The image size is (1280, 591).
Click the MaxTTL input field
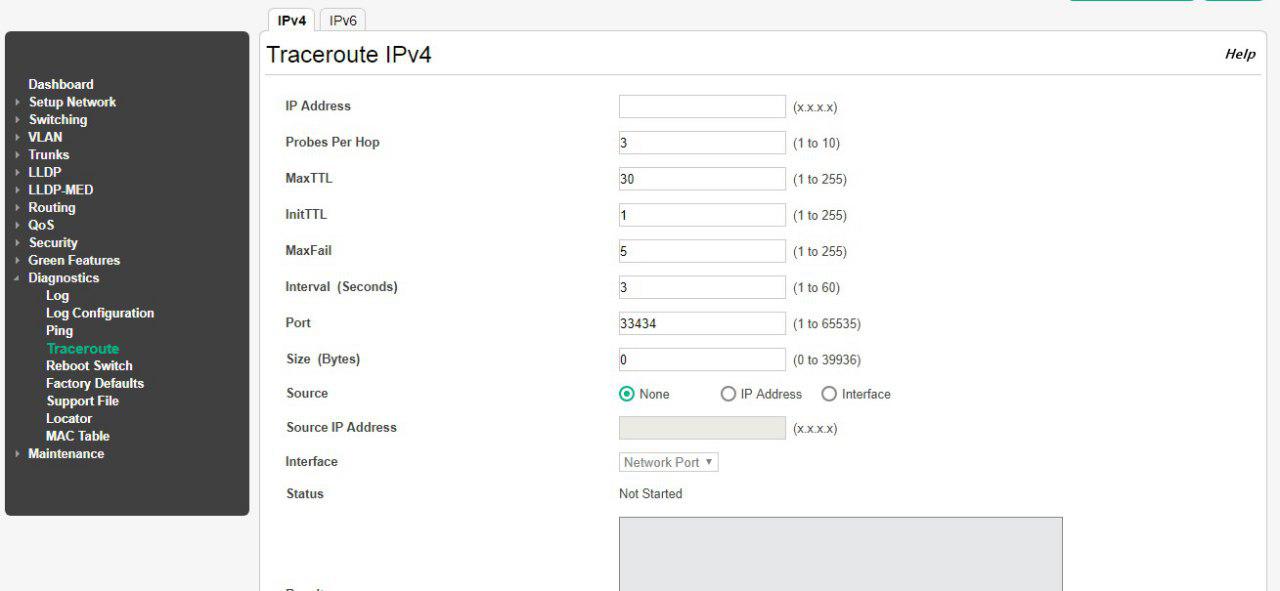click(702, 179)
